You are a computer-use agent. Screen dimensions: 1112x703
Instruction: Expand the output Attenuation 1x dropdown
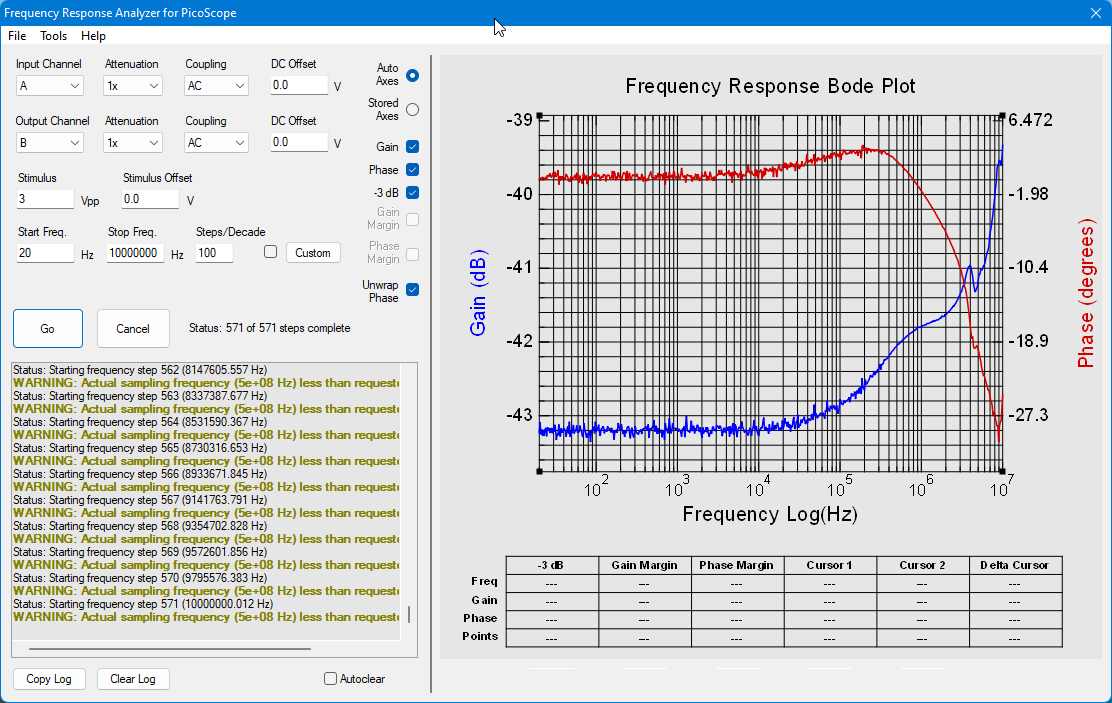point(133,143)
